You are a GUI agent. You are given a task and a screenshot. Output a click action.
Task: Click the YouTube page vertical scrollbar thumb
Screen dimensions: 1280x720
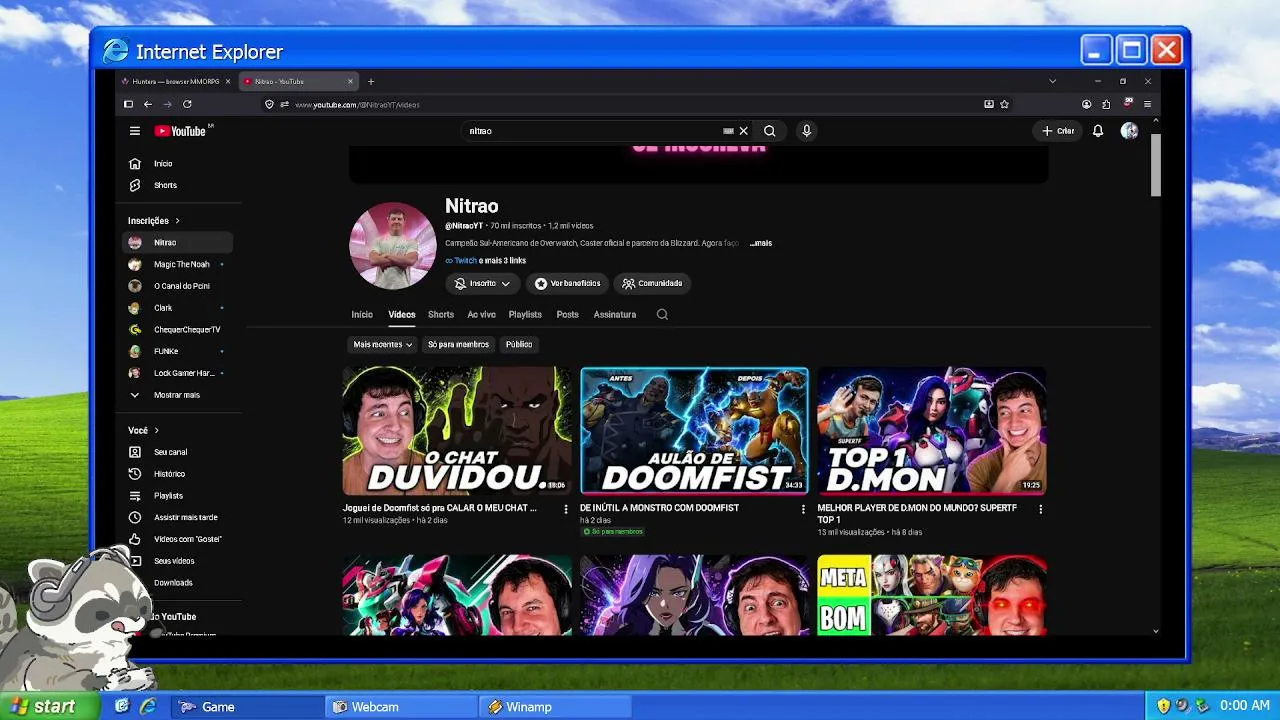click(1156, 165)
